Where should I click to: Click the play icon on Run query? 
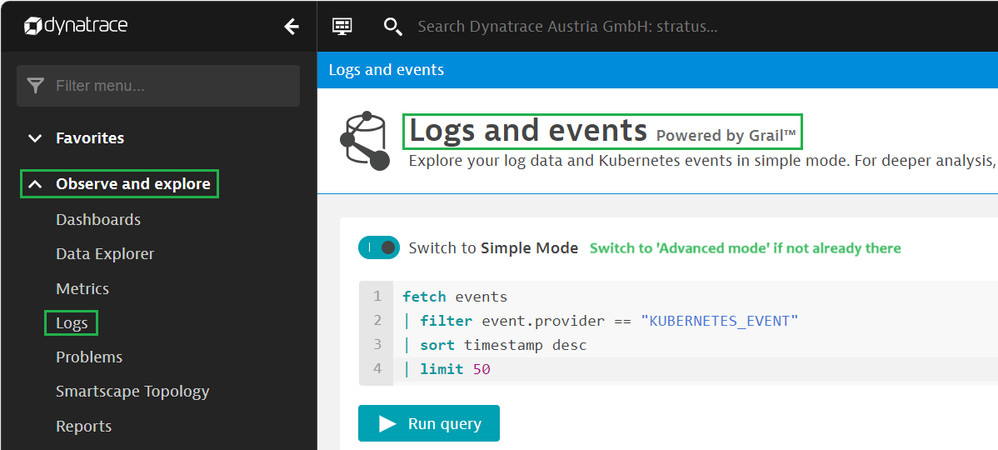(387, 424)
